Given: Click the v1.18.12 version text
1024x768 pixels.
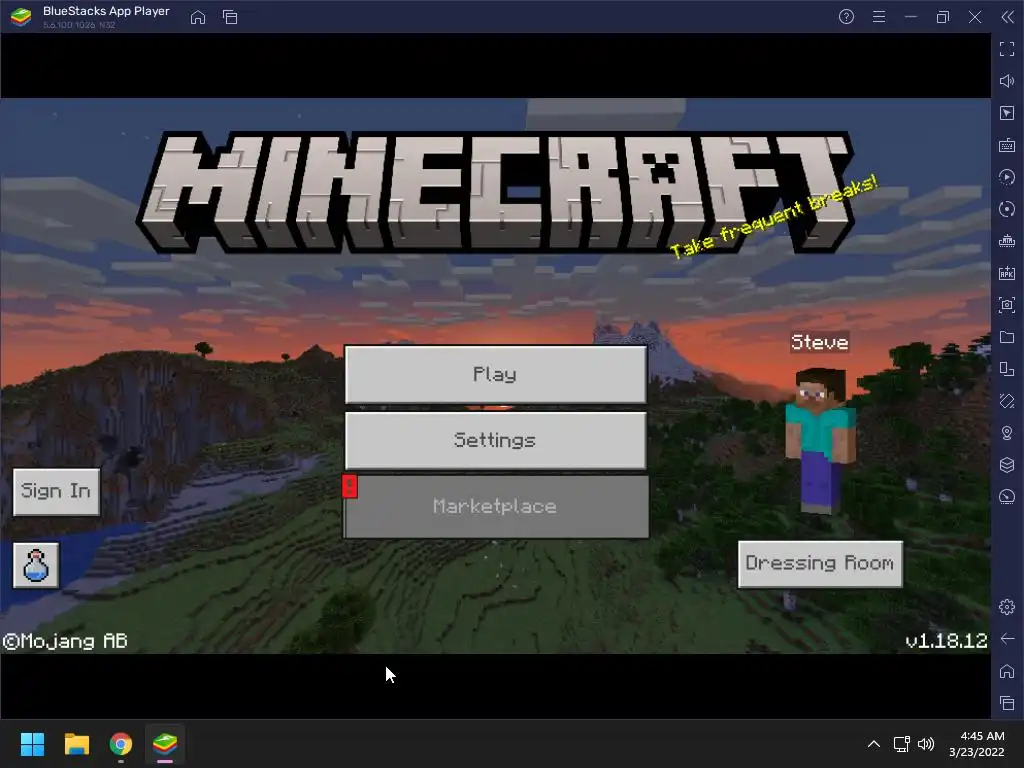Looking at the screenshot, I should pos(946,641).
